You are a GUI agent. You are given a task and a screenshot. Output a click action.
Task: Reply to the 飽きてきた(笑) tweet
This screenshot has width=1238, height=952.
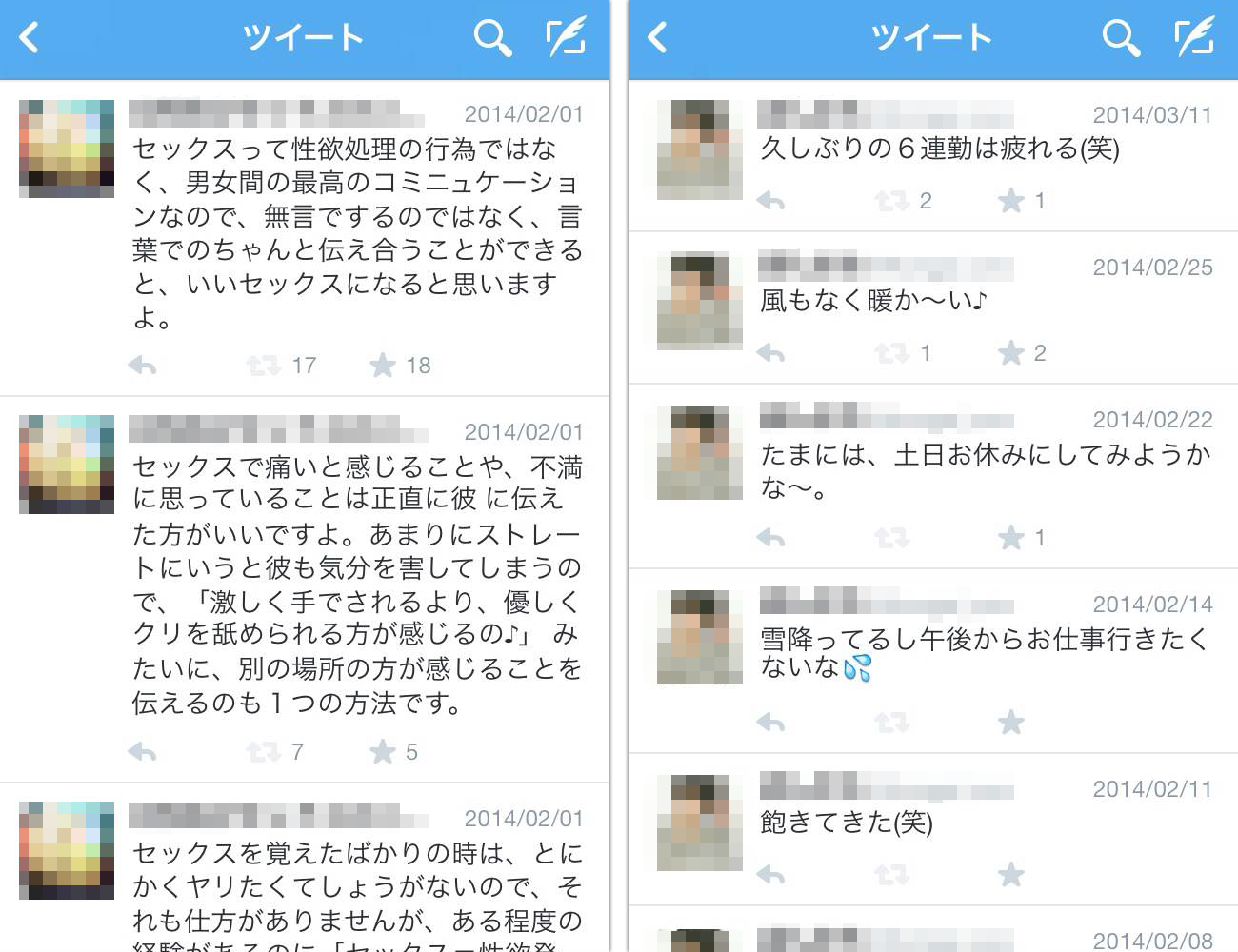pos(770,875)
